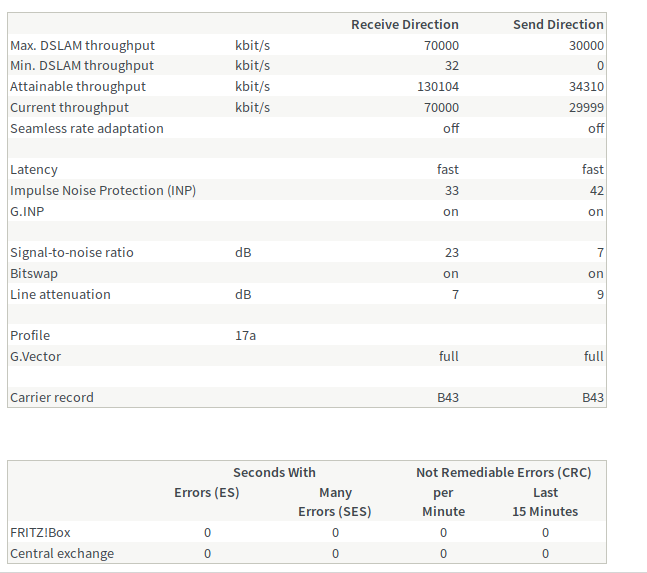Select the Signal-to-noise receive value 23
647x573 pixels.
pos(451,253)
